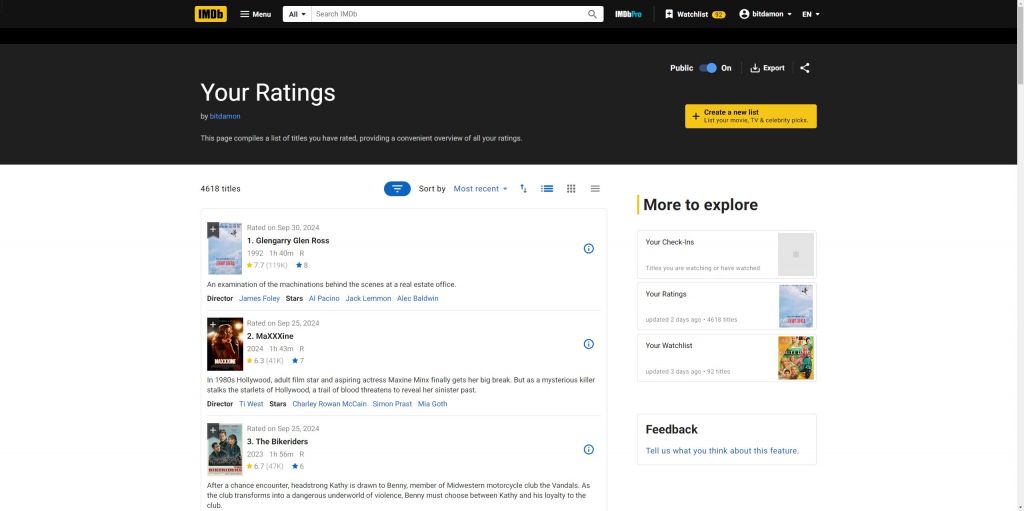Select 'Rated on Sep 30, 2024' text
1024x511 pixels.
[283, 228]
